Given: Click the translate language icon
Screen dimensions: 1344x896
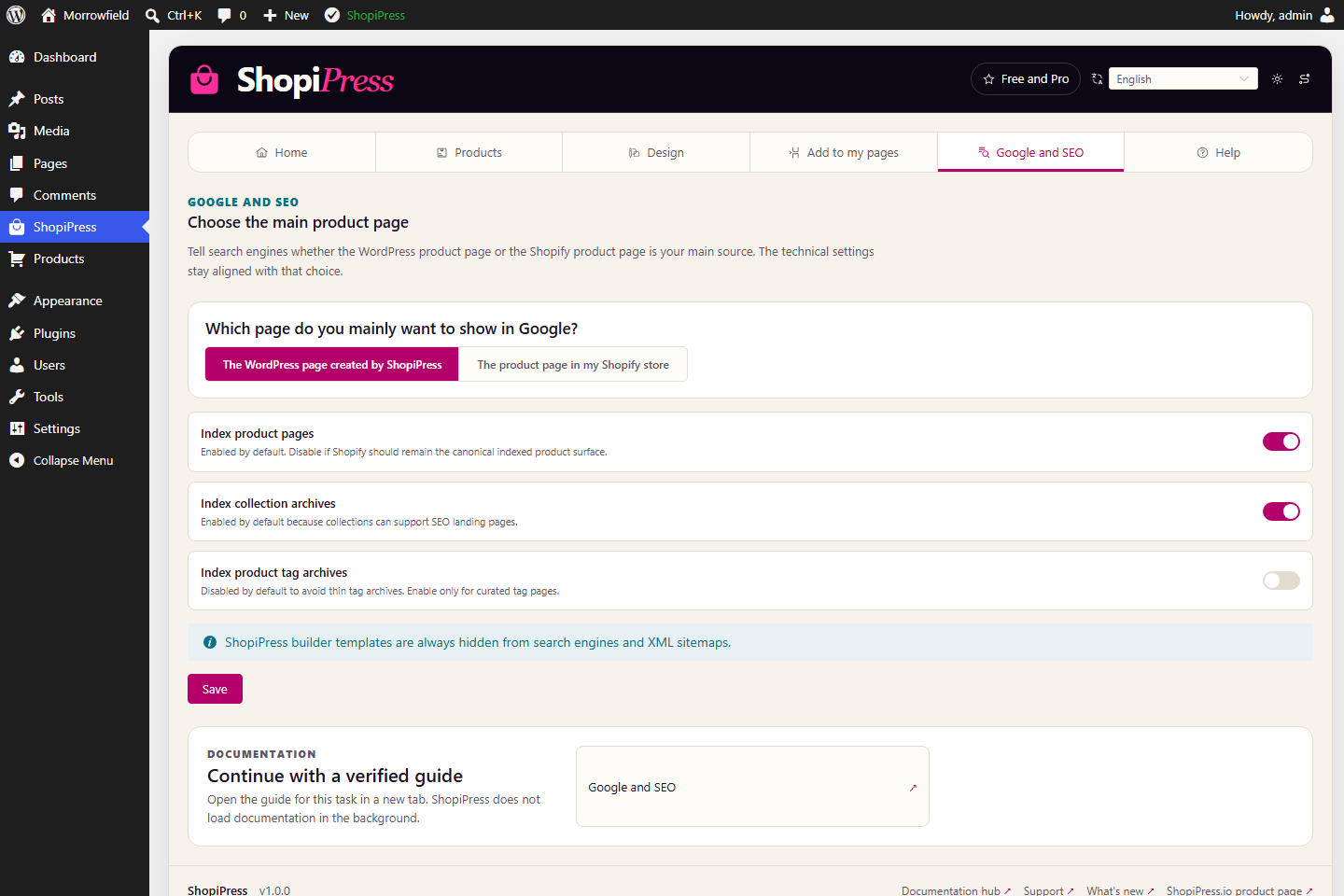Looking at the screenshot, I should 1097,79.
